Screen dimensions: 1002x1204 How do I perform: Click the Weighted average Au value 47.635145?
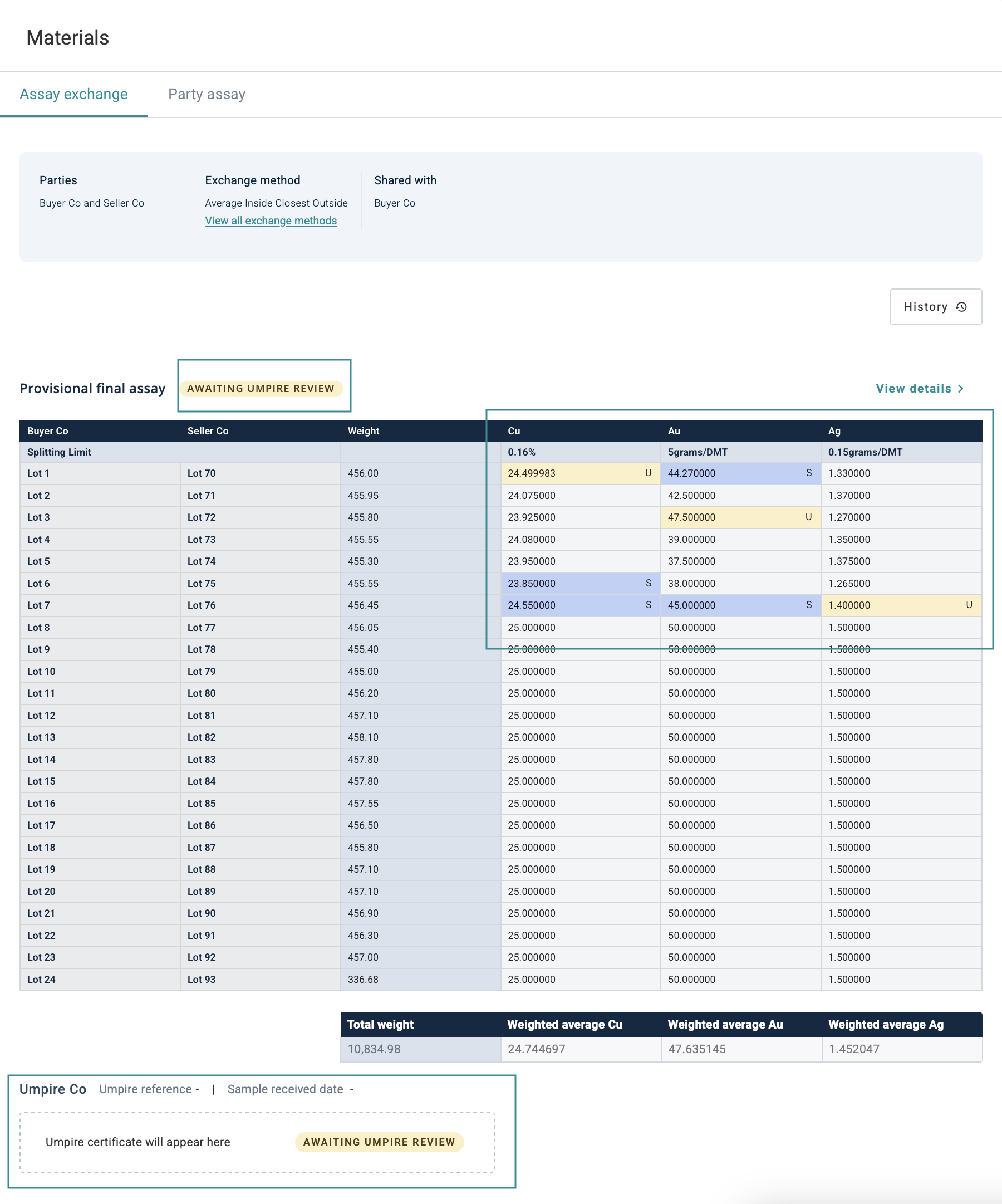(696, 1049)
